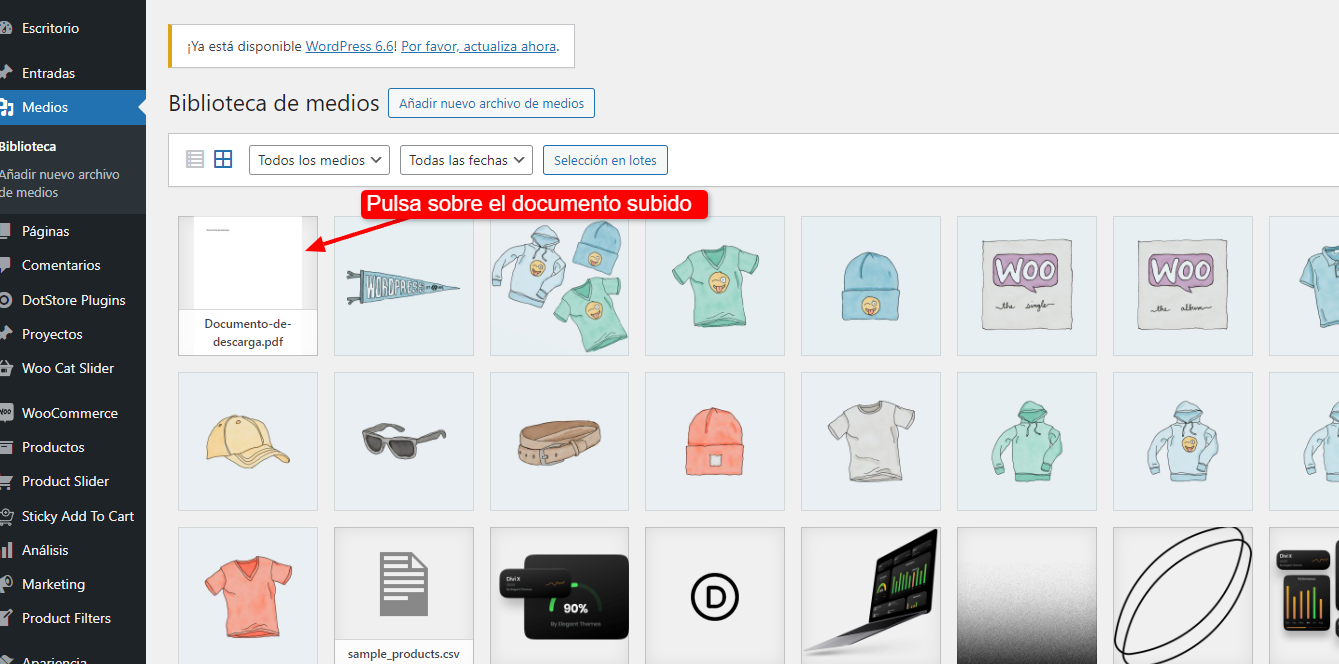1339x664 pixels.
Task: Select the WordPress pennant image thumbnail
Action: (x=404, y=286)
